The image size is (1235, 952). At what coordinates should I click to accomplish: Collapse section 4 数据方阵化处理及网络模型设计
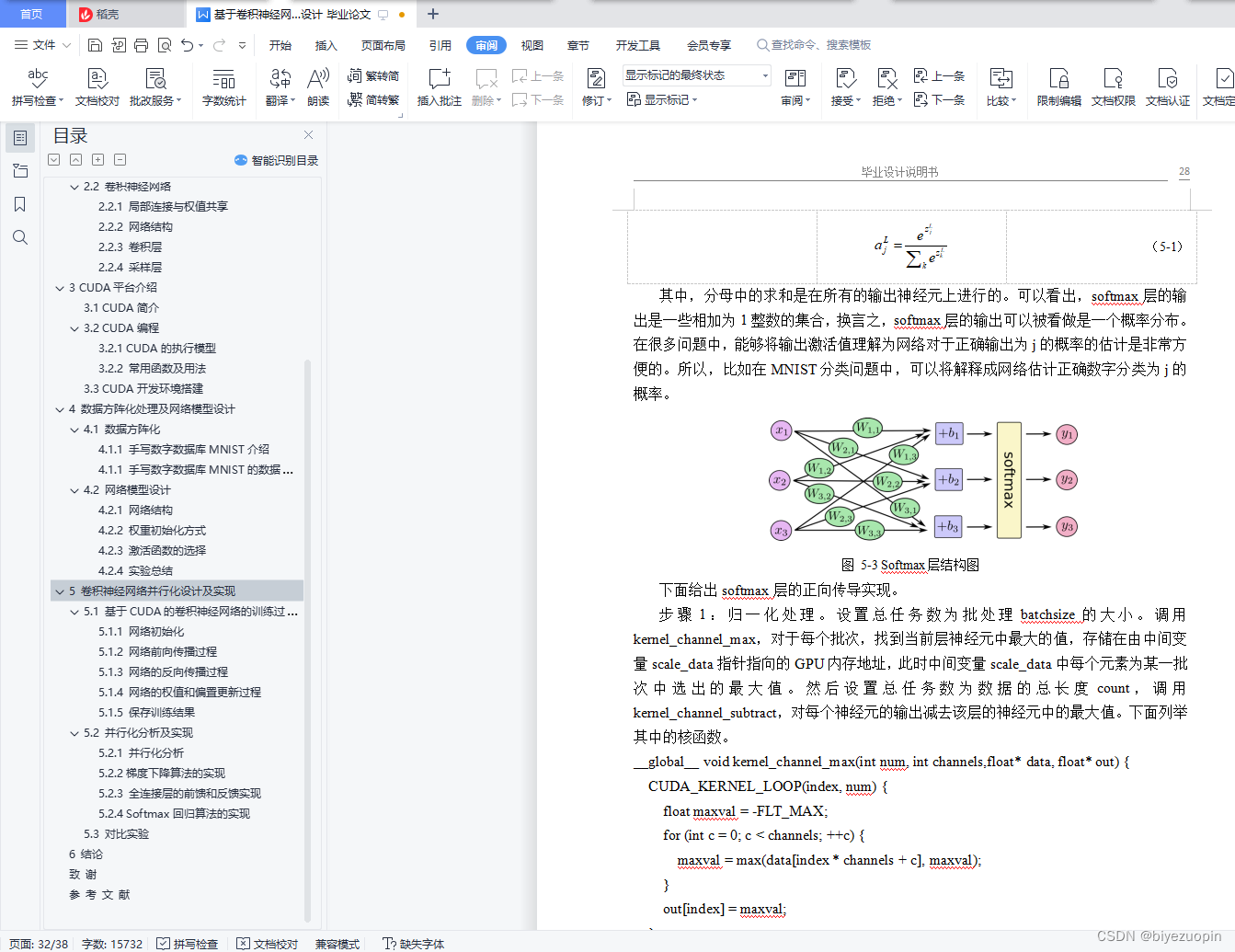(x=60, y=409)
